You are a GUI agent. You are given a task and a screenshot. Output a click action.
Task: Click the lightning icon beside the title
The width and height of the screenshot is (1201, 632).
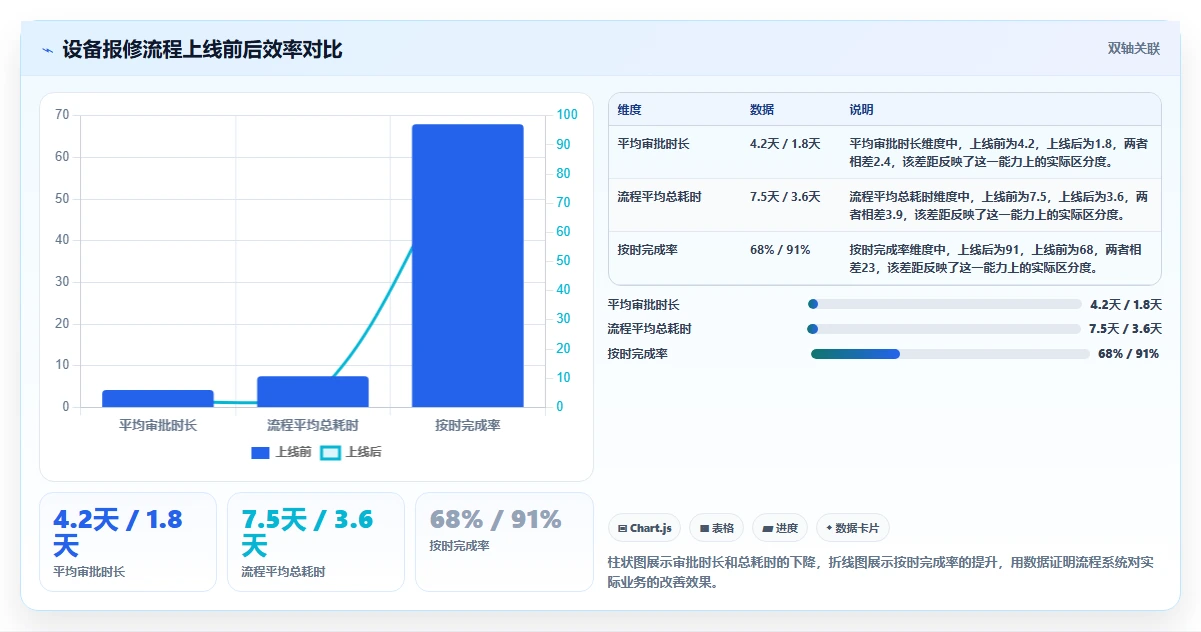(48, 50)
